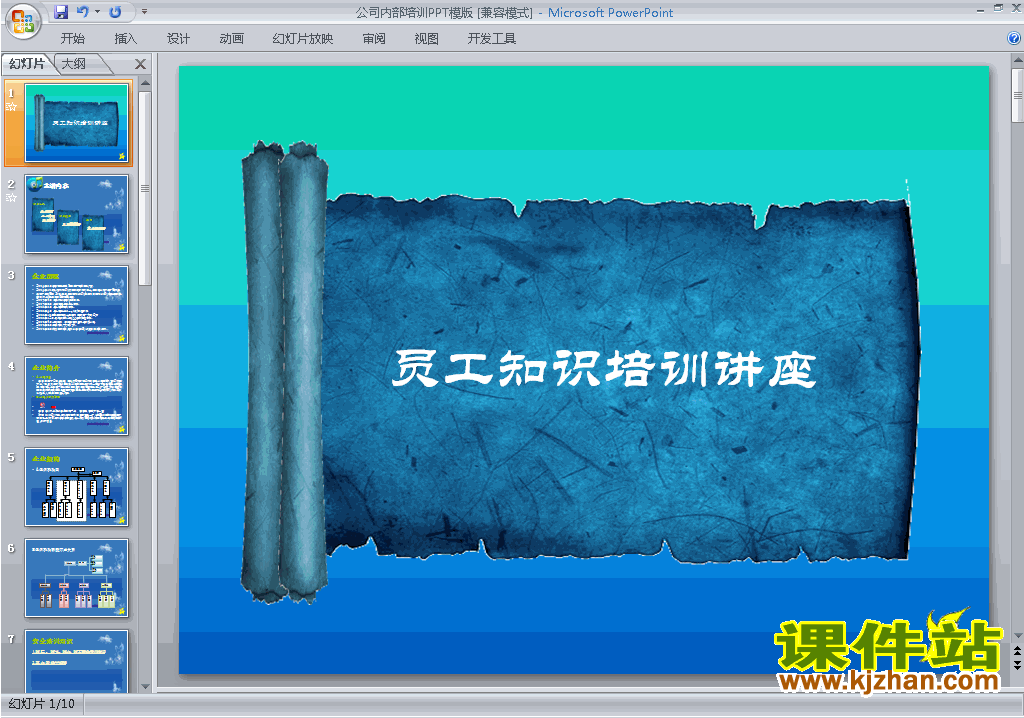Open the 开发工具 ribbon tab
Image resolution: width=1024 pixels, height=718 pixels.
pyautogui.click(x=492, y=39)
